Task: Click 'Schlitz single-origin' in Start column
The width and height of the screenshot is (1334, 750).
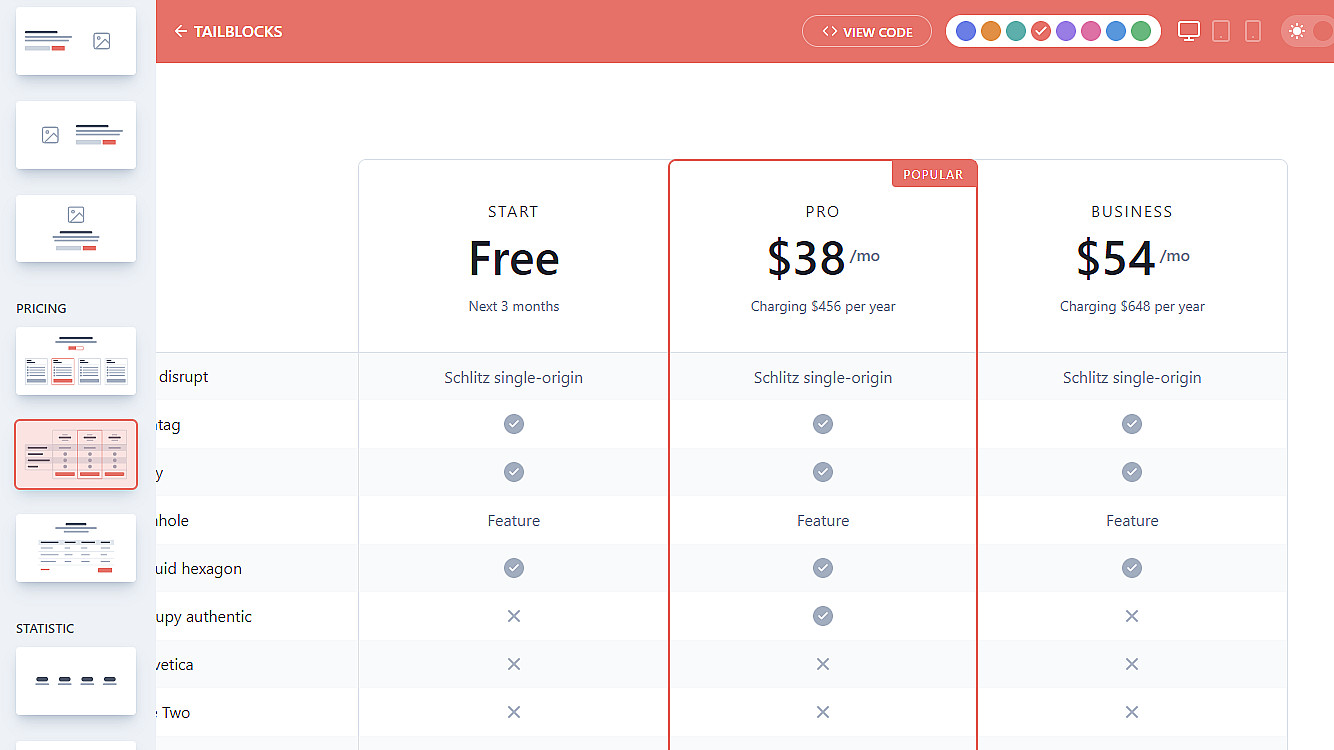Action: [x=514, y=377]
